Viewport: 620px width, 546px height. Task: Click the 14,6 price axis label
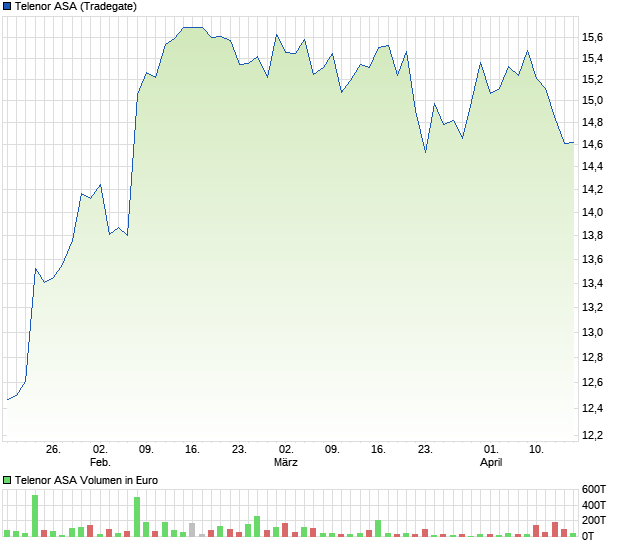point(592,144)
